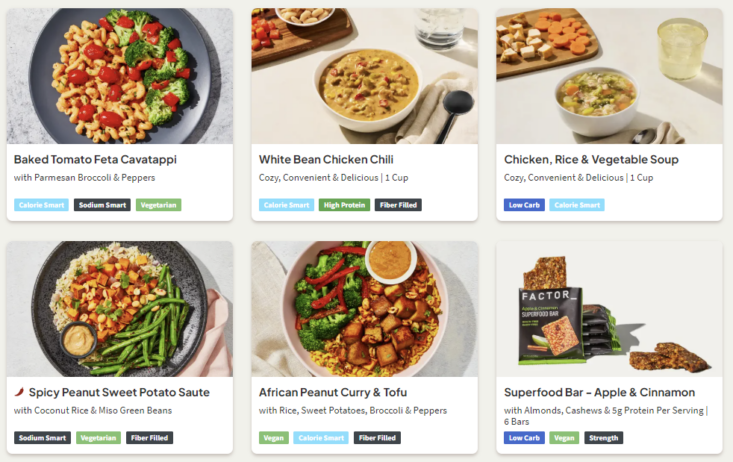
Task: Click the African Peanut Curry & Tofu title
Action: pos(333,392)
